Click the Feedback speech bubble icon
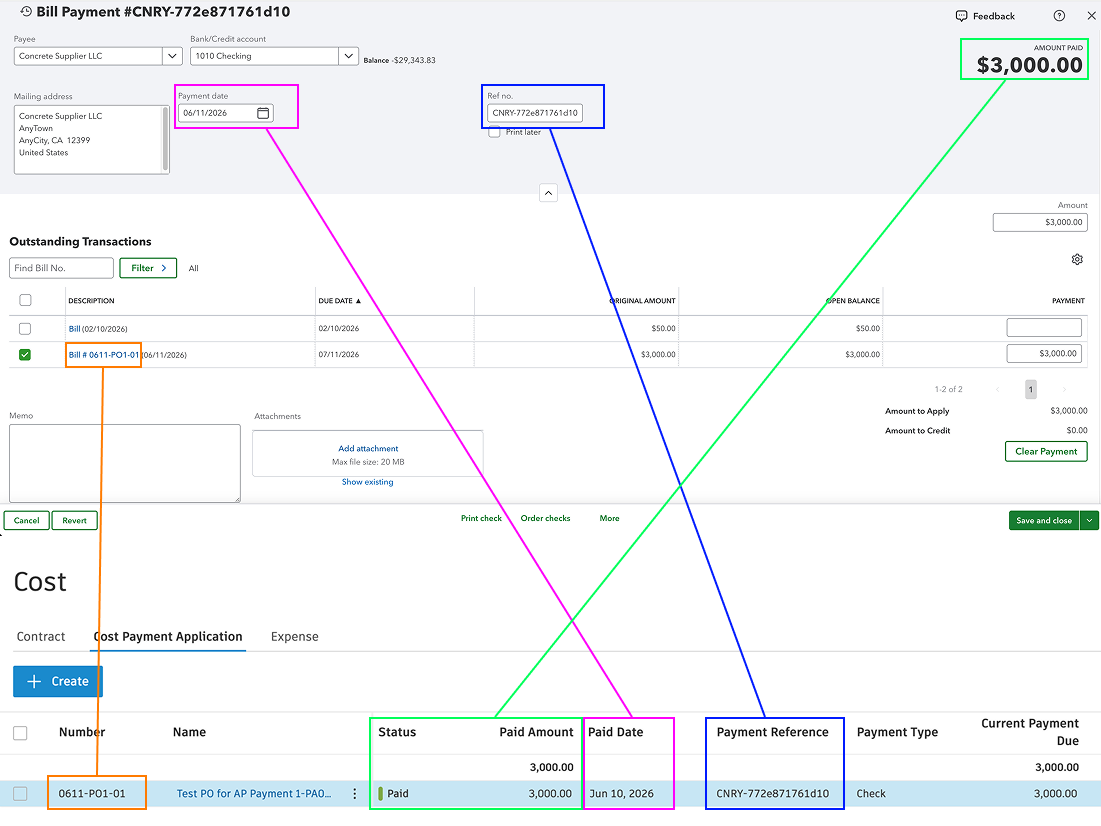 click(961, 16)
